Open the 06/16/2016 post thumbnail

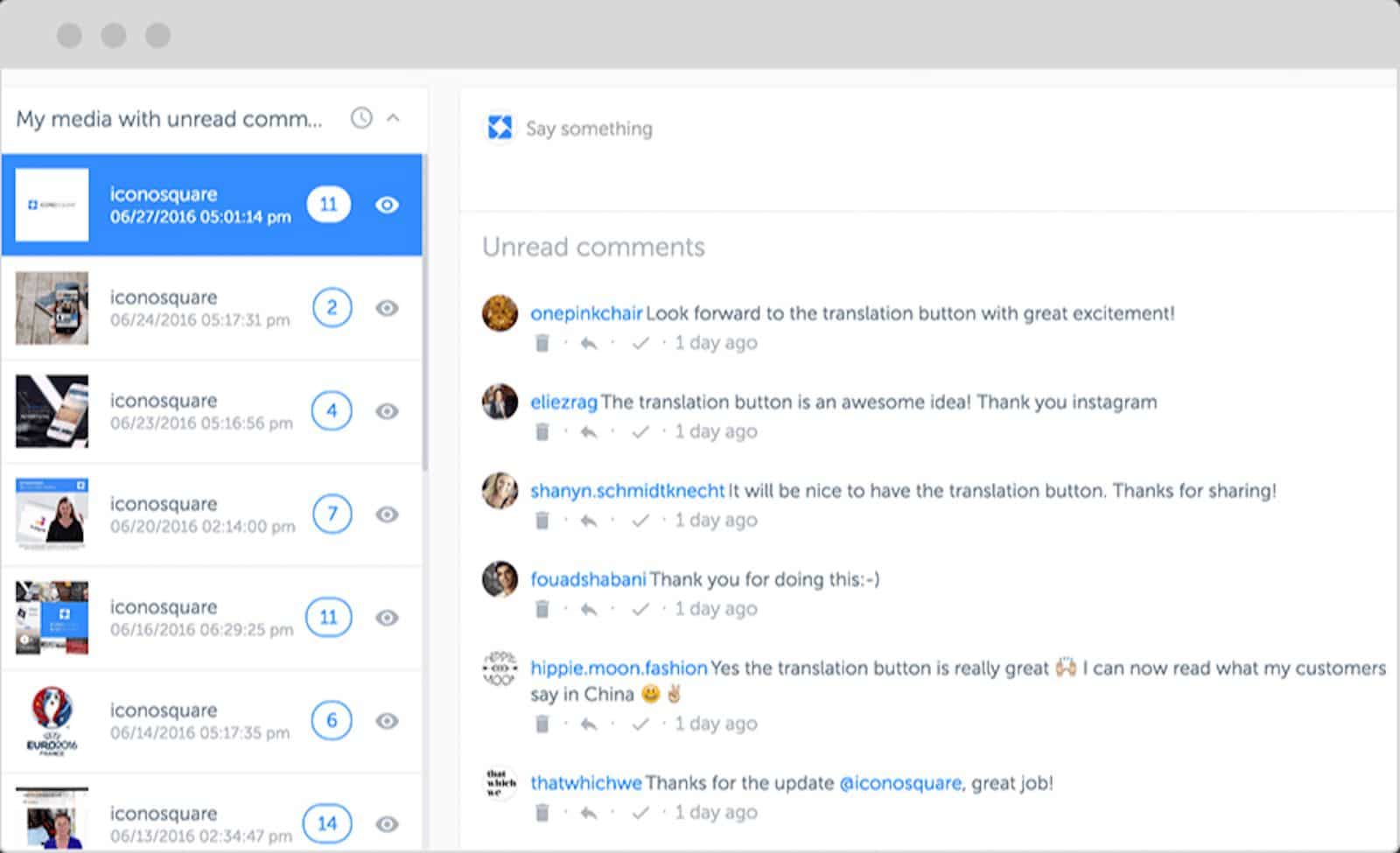tap(52, 618)
